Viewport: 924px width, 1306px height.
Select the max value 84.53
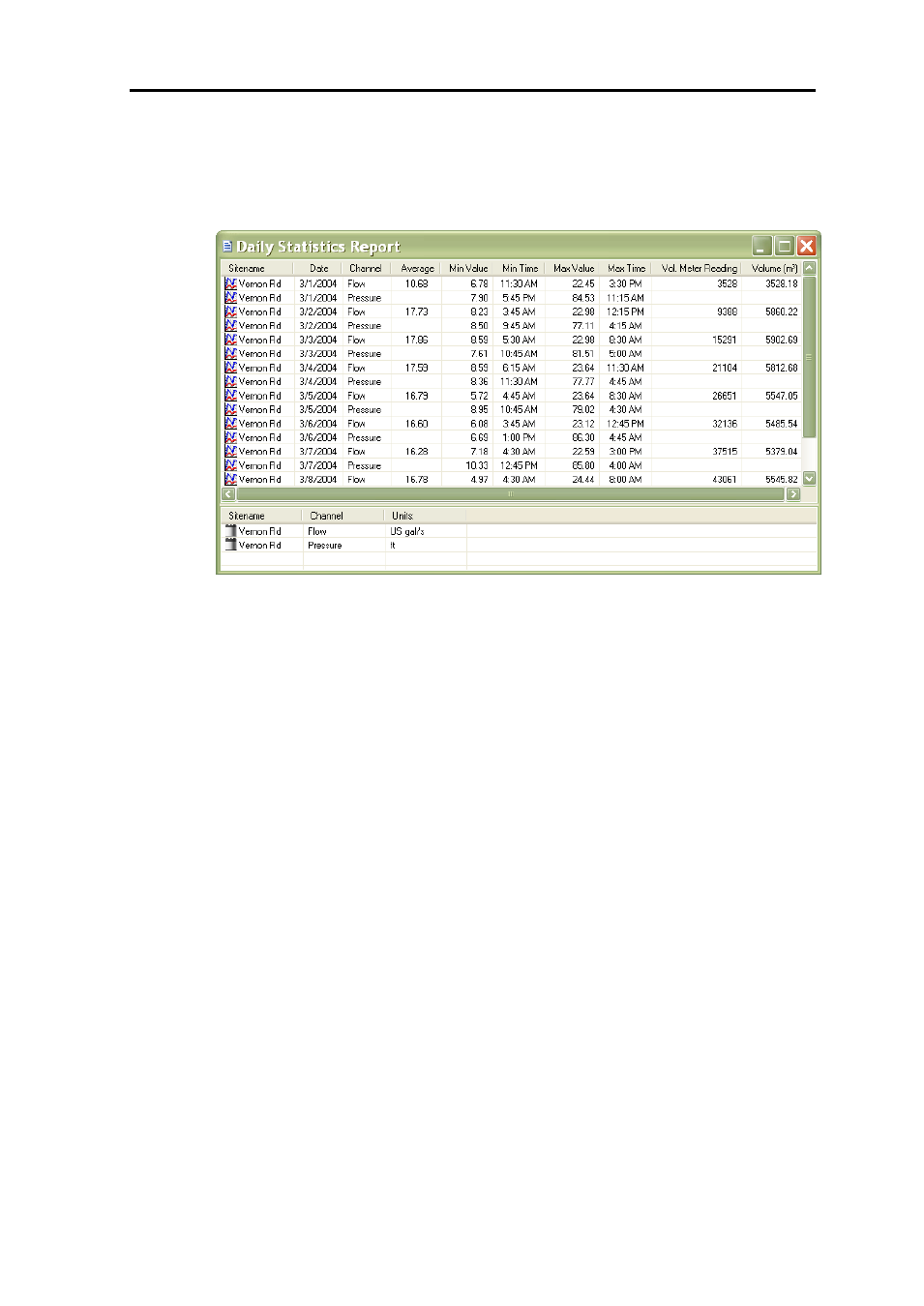[582, 298]
